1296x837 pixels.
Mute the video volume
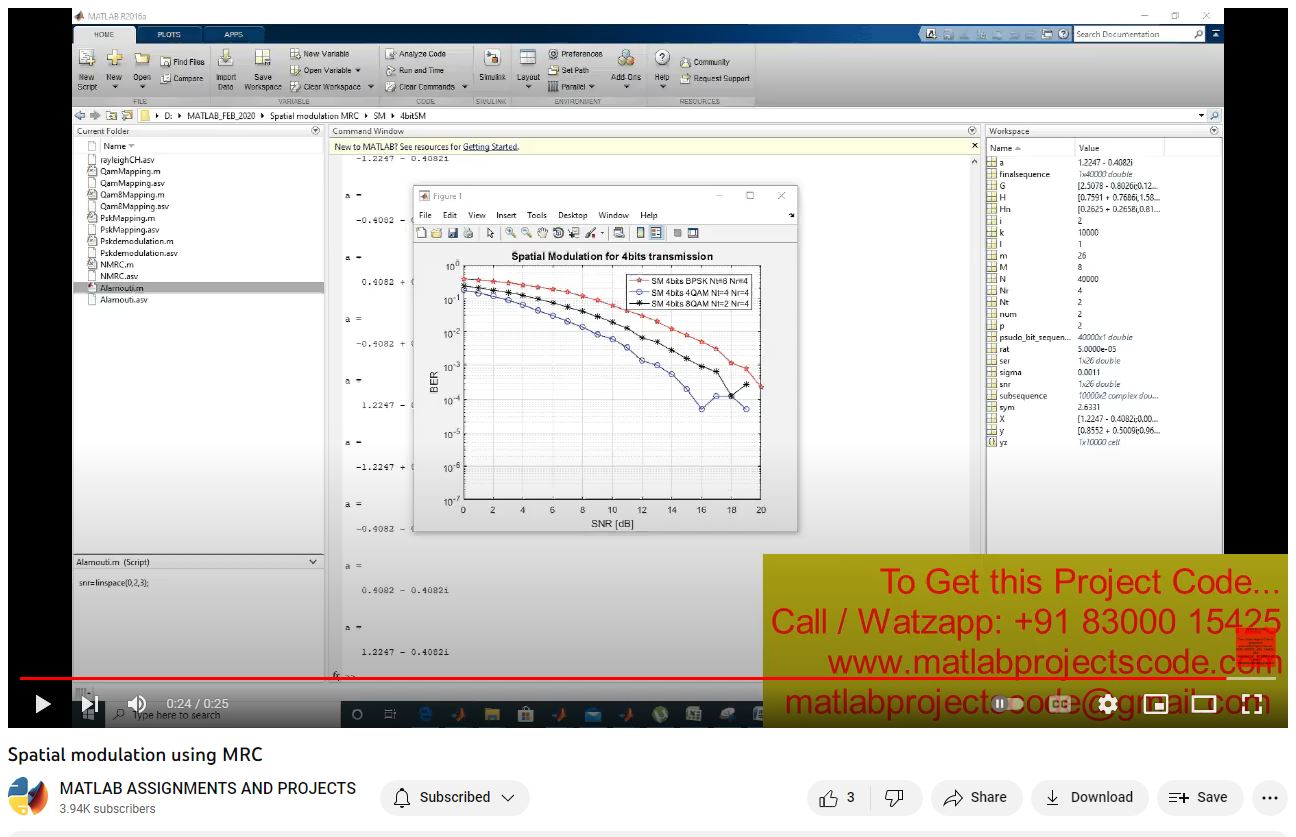[137, 704]
